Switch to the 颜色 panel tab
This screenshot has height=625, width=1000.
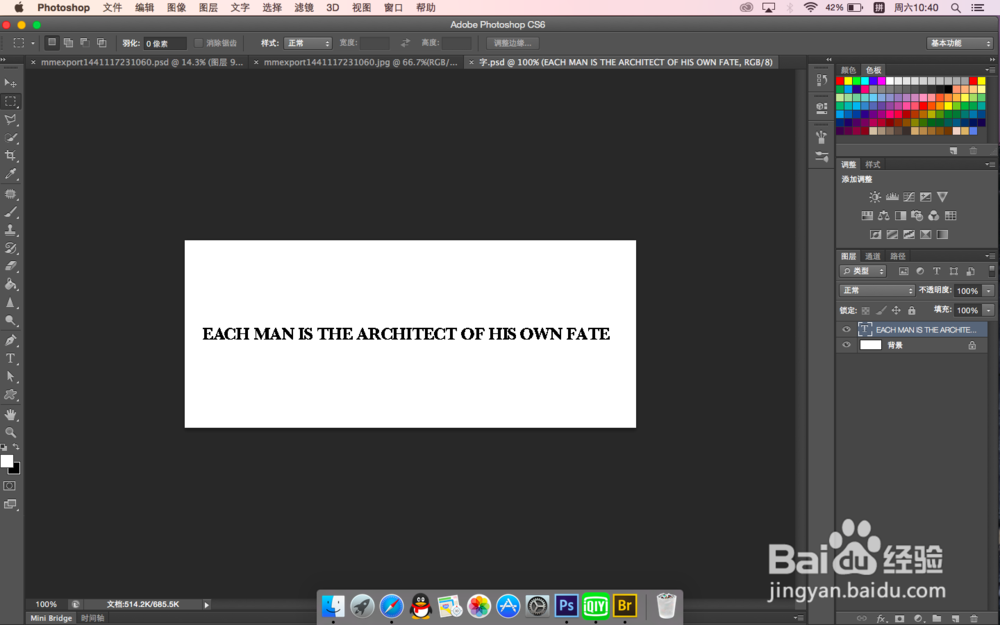[848, 70]
